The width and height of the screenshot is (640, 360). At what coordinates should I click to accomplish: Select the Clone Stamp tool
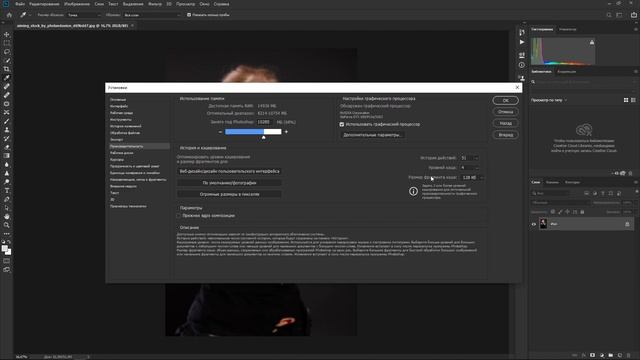[x=7, y=129]
